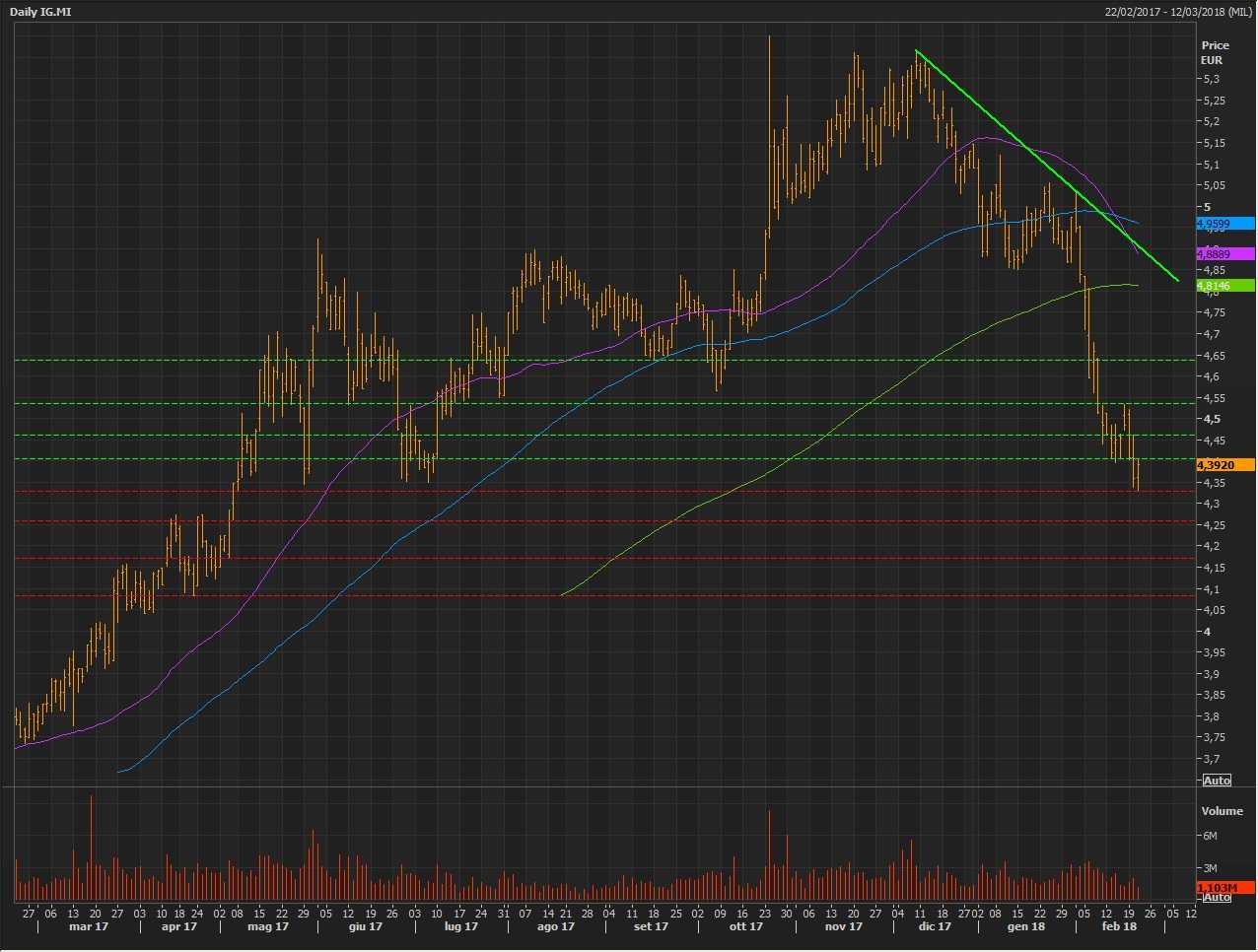Click the Price EUR axis header
The width and height of the screenshot is (1258, 952).
click(x=1215, y=52)
